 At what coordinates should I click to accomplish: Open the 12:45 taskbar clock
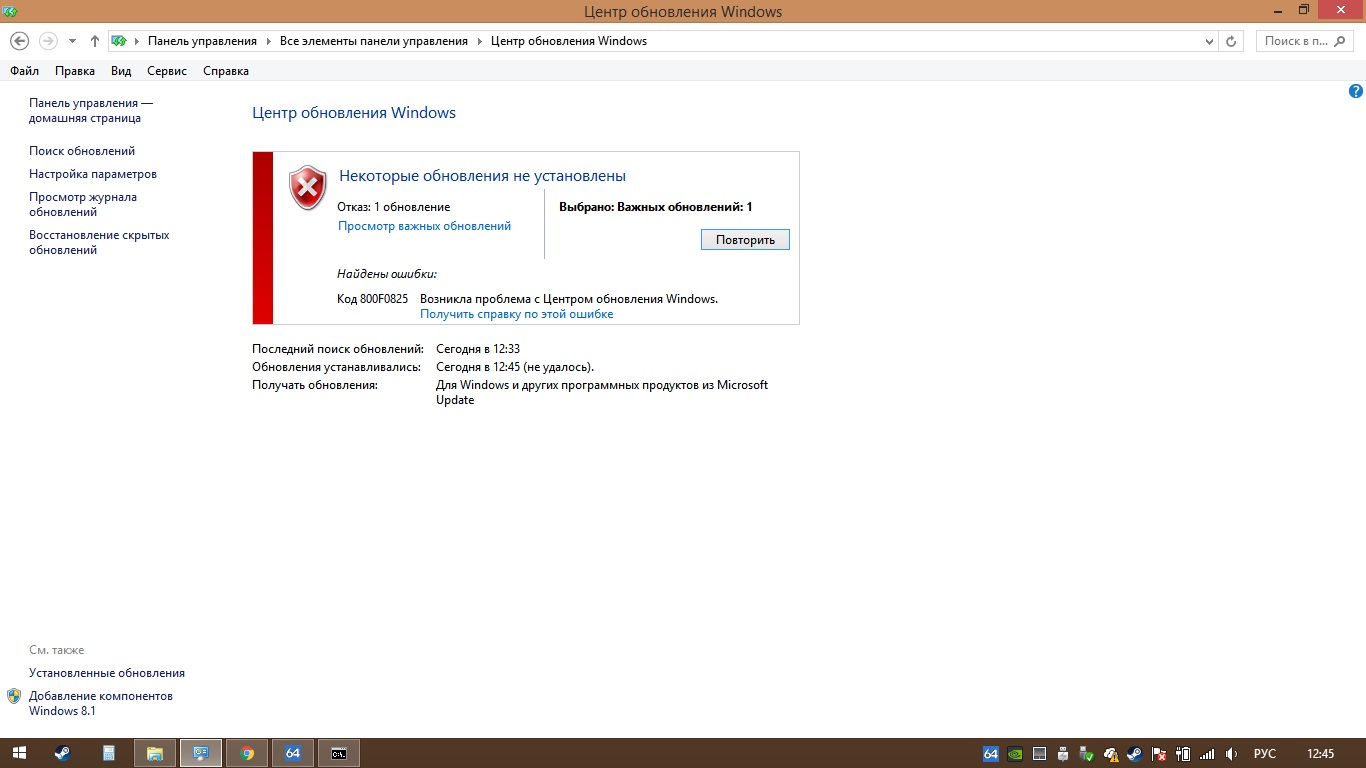pos(1320,754)
